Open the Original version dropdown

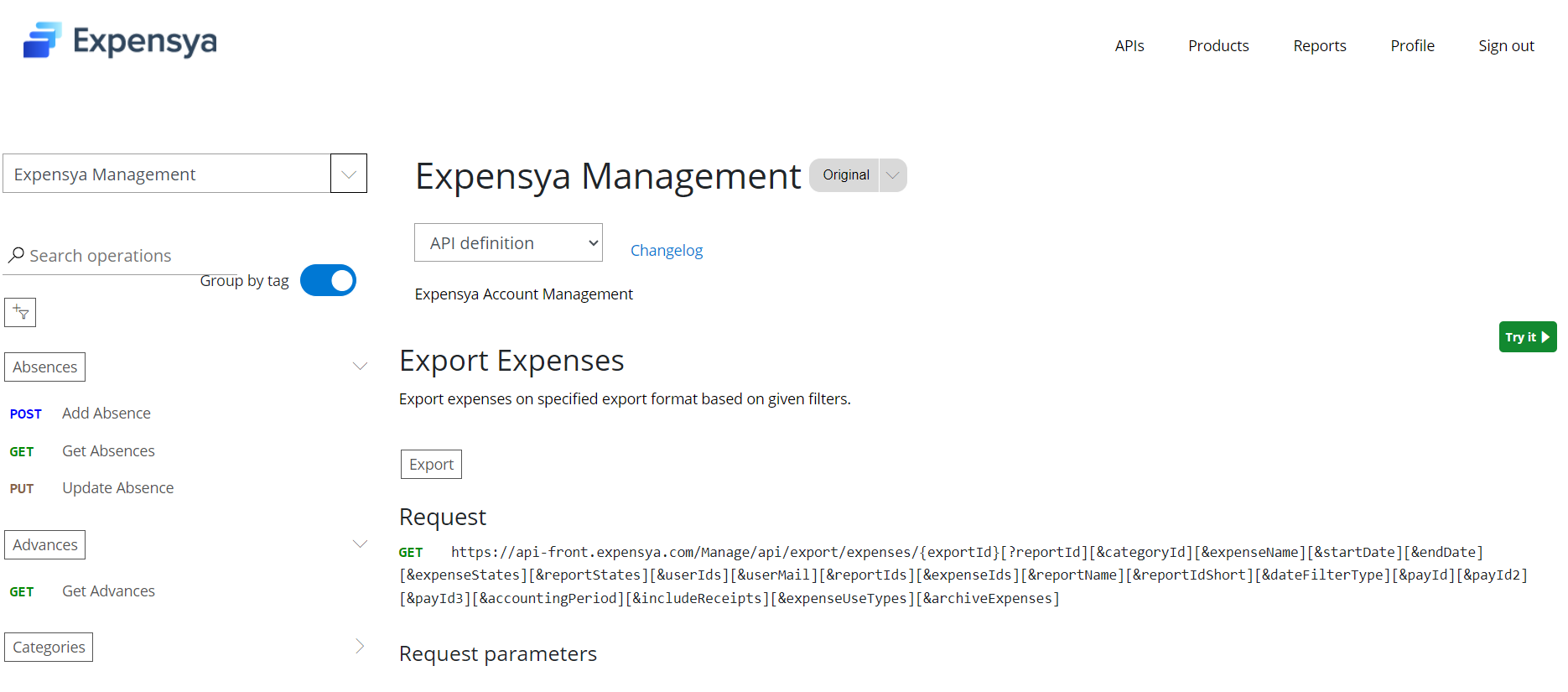[892, 175]
